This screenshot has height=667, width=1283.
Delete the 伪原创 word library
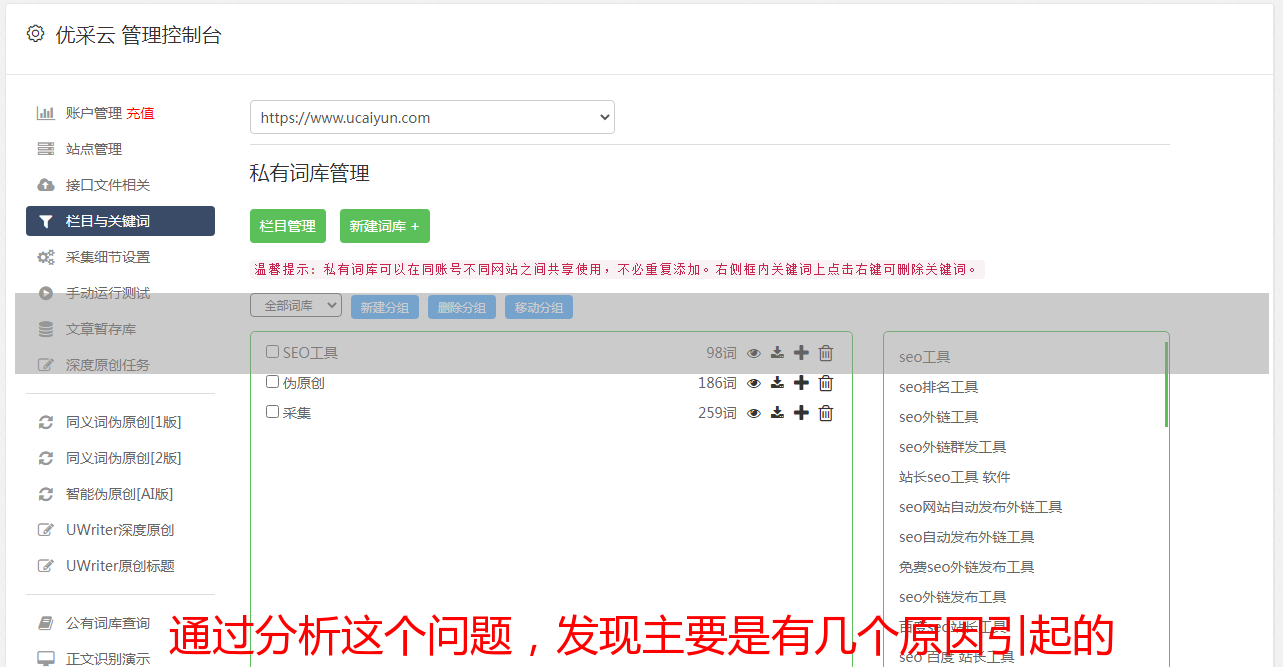click(826, 383)
